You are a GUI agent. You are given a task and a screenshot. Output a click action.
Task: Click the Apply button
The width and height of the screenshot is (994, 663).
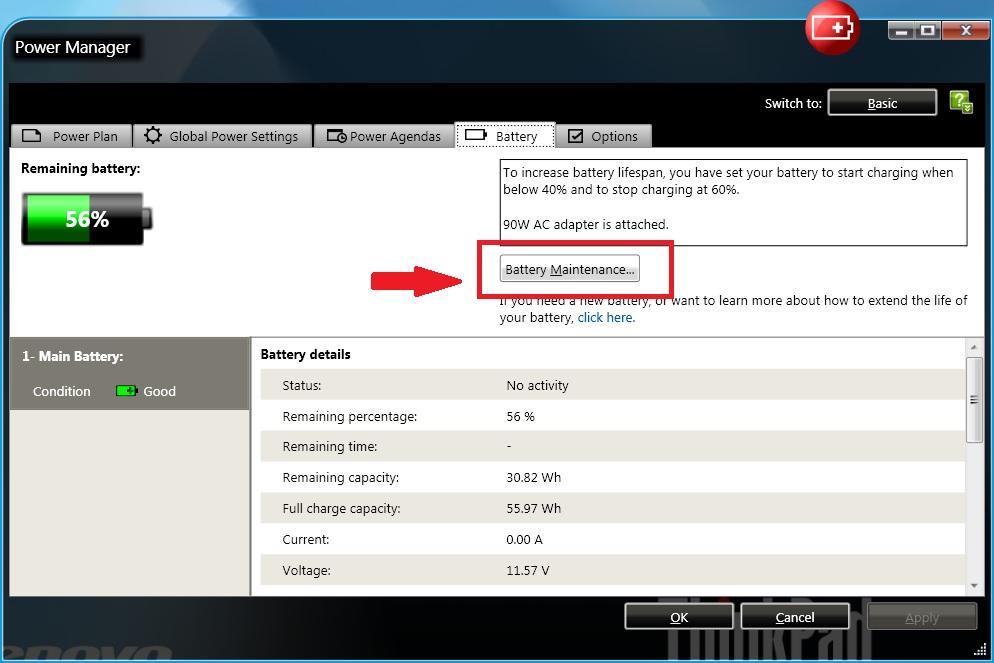pyautogui.click(x=922, y=617)
